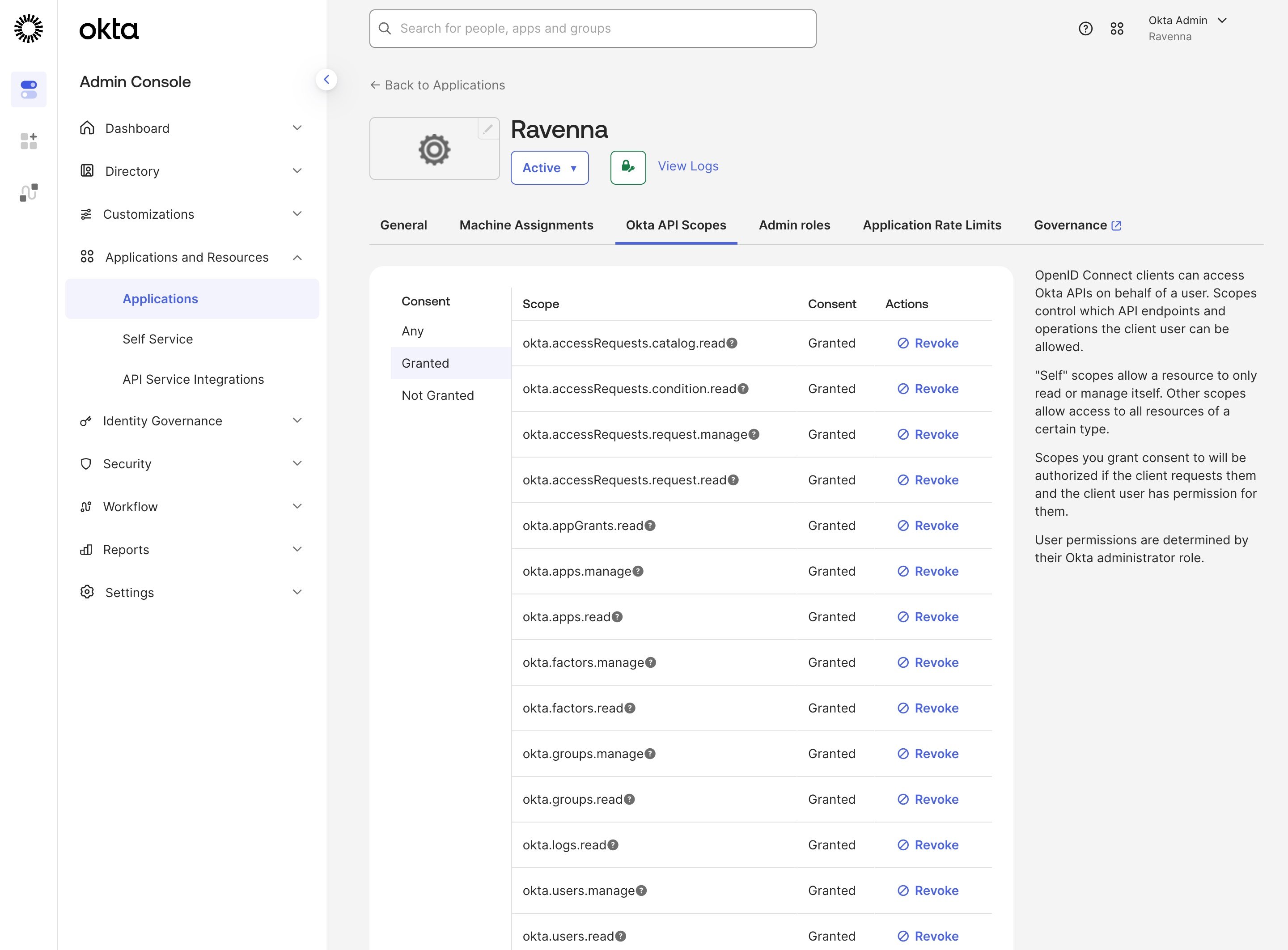Open the Okta Admin account dropdown

[x=1187, y=28]
